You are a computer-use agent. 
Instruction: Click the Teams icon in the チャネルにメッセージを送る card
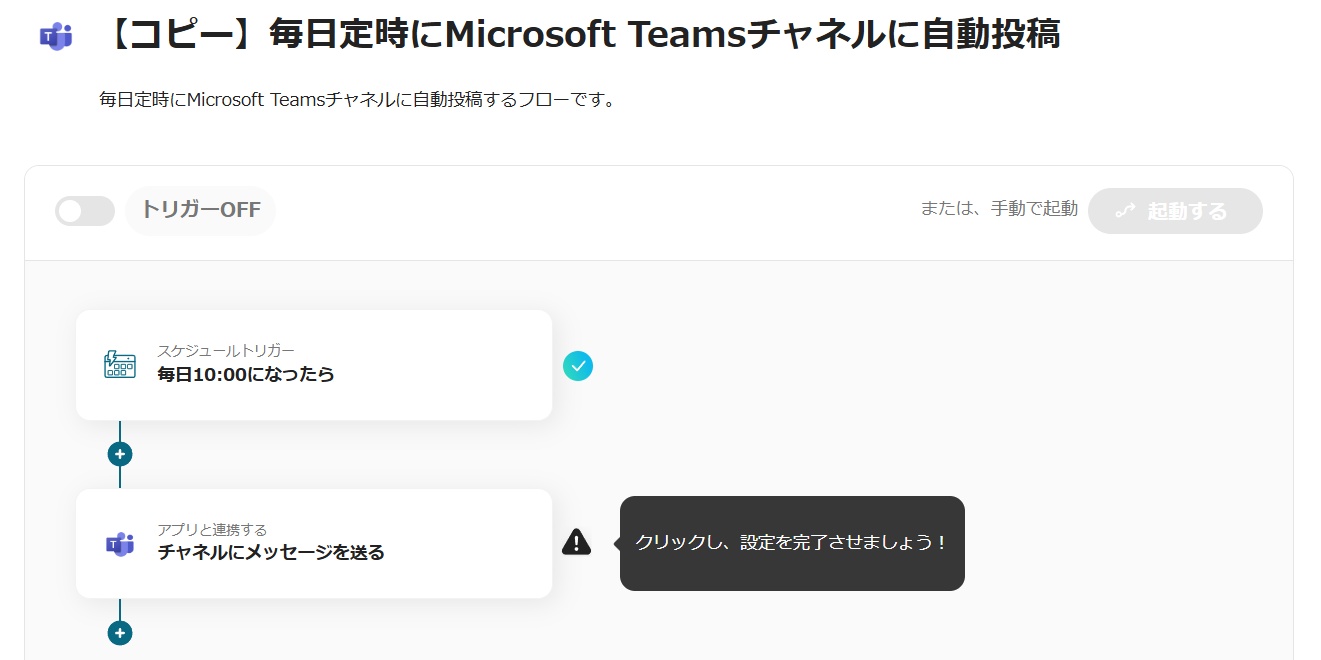click(120, 544)
